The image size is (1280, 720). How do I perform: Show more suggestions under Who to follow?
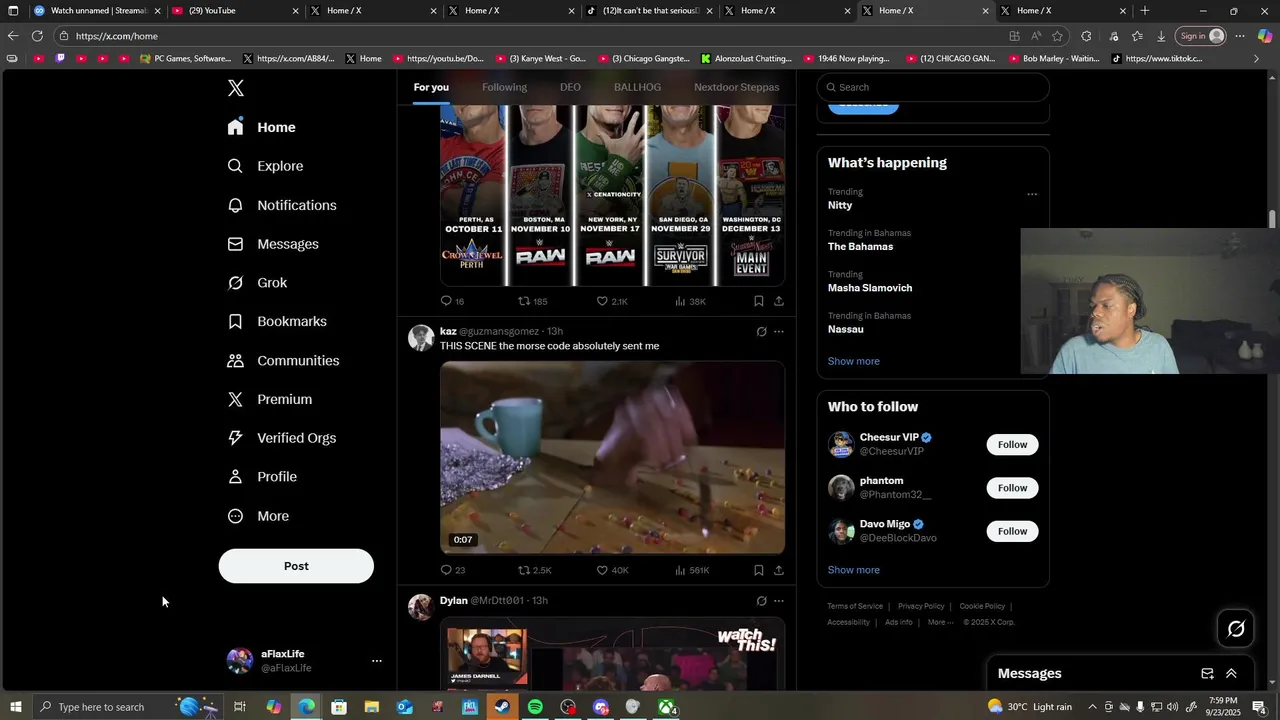click(853, 570)
